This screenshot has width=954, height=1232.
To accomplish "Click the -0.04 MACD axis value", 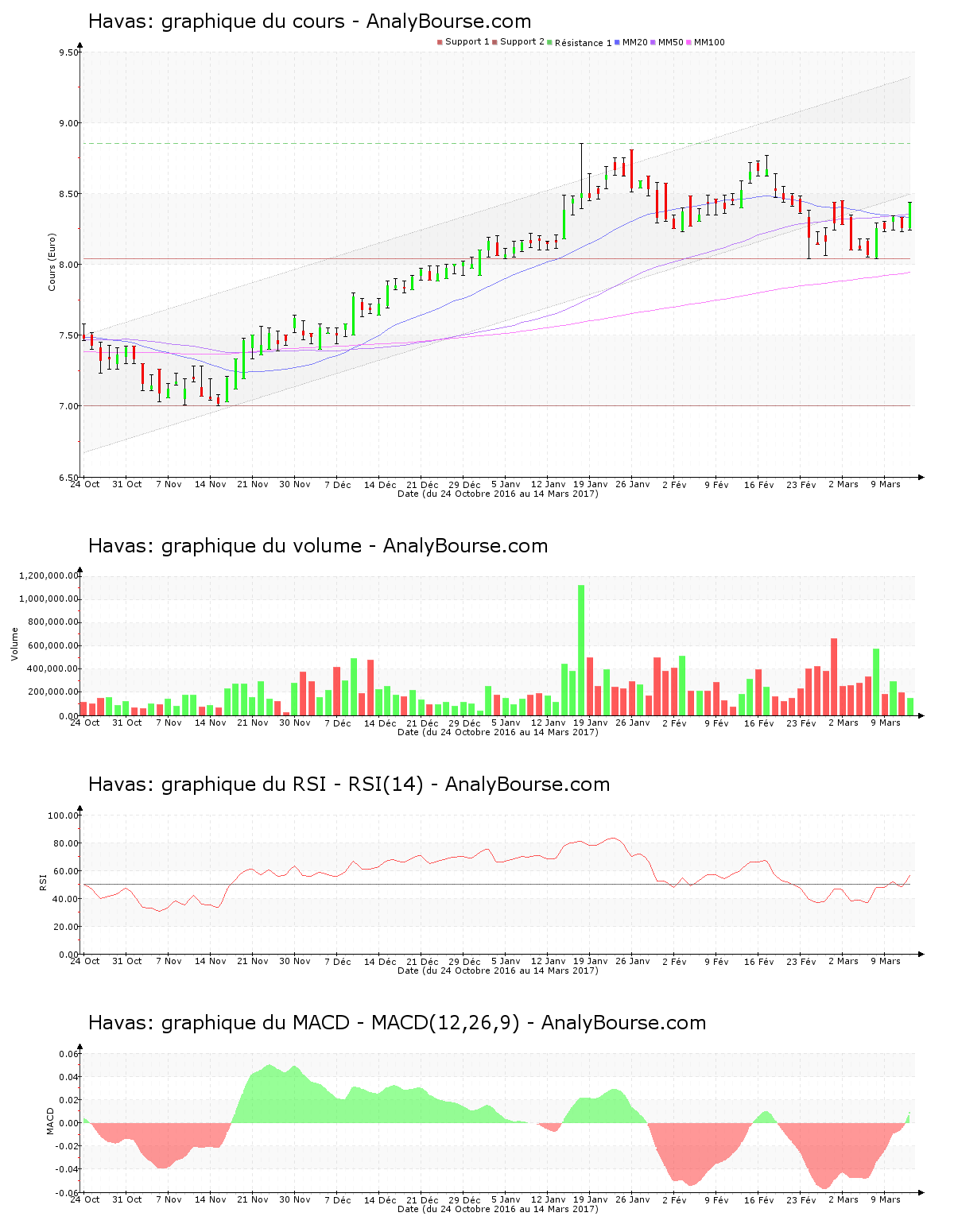I will [x=68, y=1169].
